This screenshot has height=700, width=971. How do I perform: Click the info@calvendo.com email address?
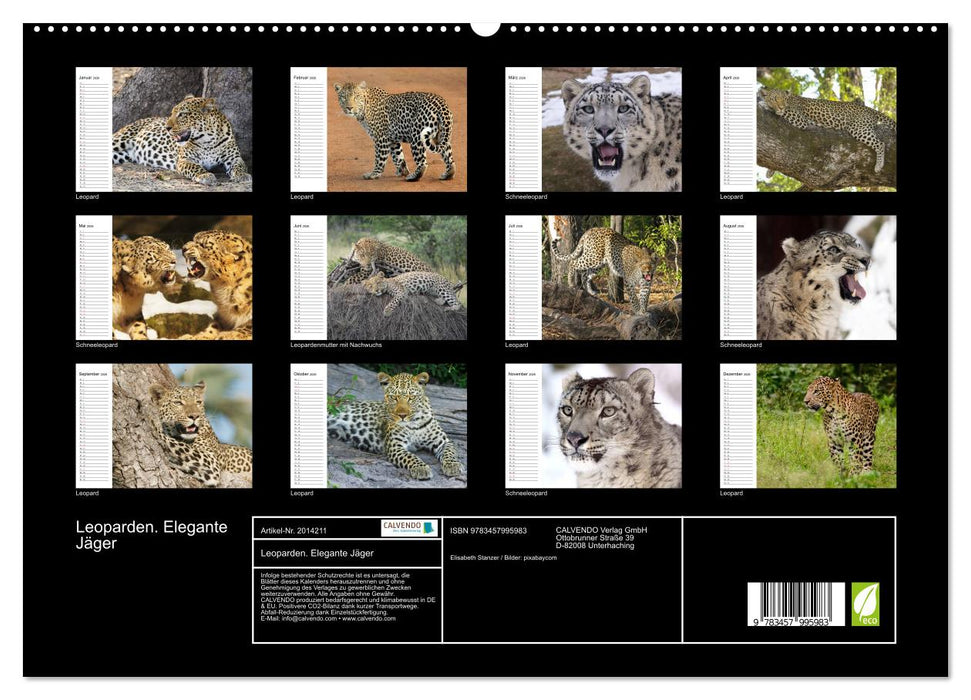(x=309, y=619)
